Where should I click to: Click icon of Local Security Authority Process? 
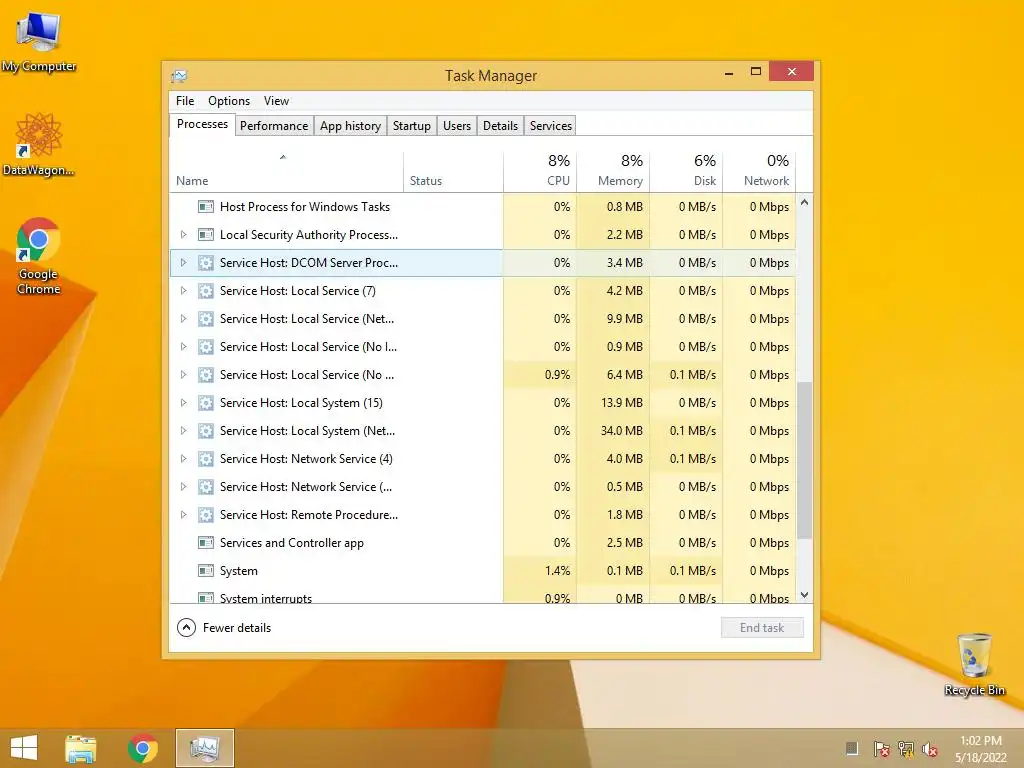tap(206, 235)
